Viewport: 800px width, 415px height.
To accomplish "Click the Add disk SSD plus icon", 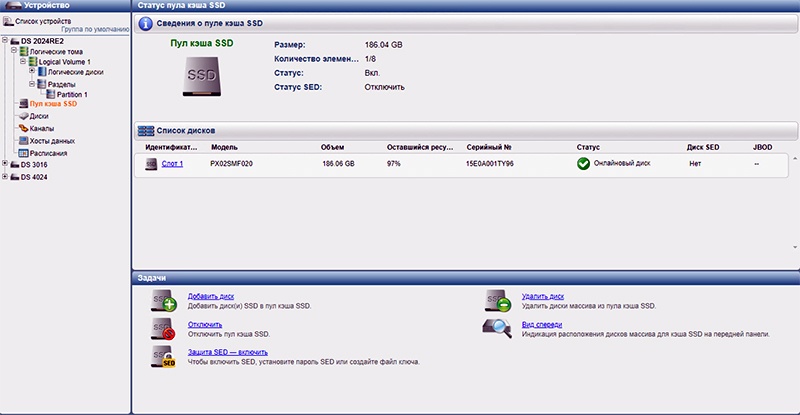I will click(x=164, y=301).
